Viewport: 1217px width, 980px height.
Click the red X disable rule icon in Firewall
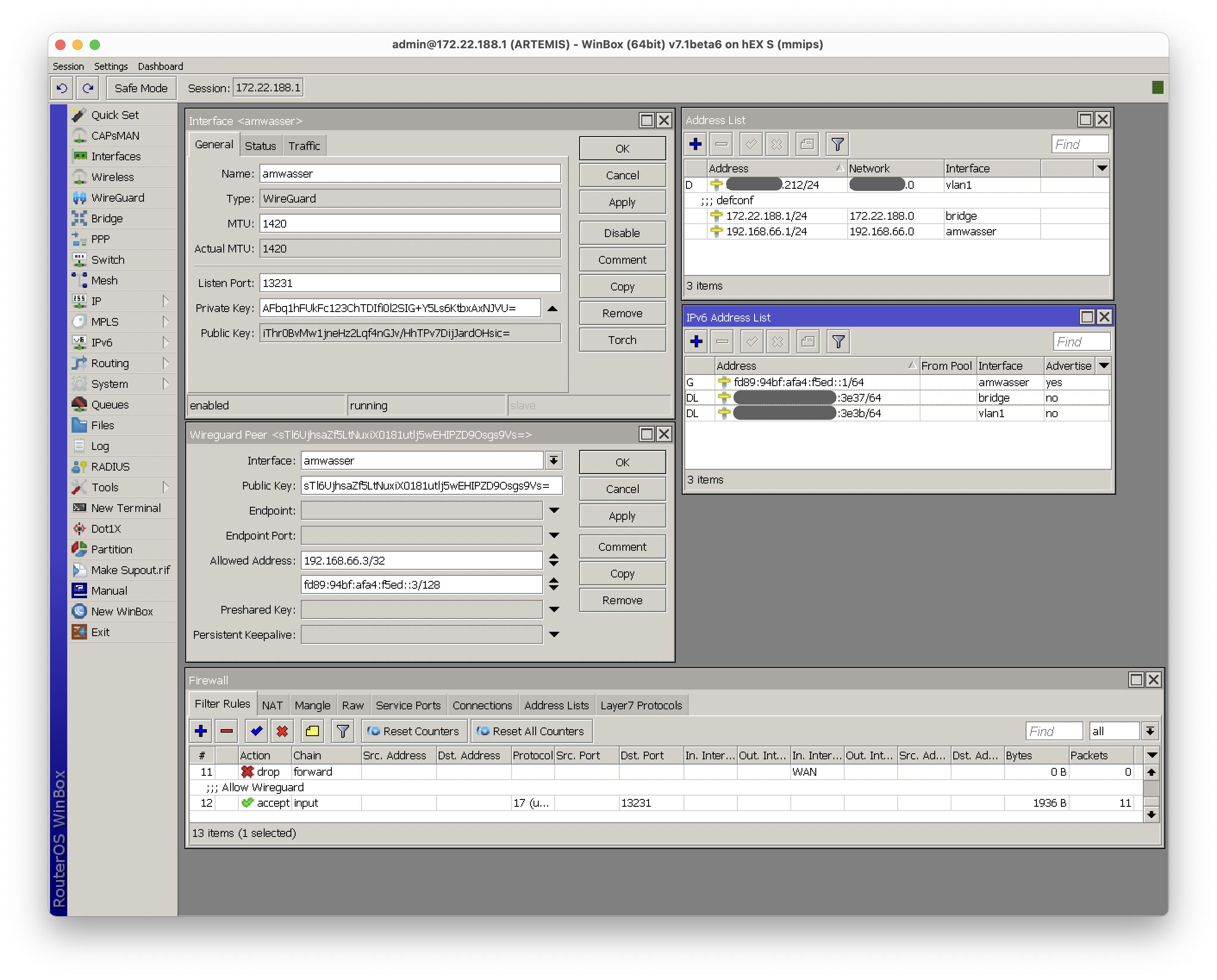coord(282,731)
